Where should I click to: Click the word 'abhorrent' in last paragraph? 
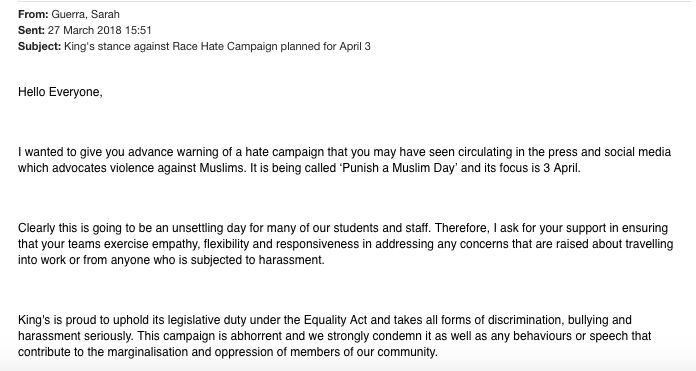click(x=257, y=336)
